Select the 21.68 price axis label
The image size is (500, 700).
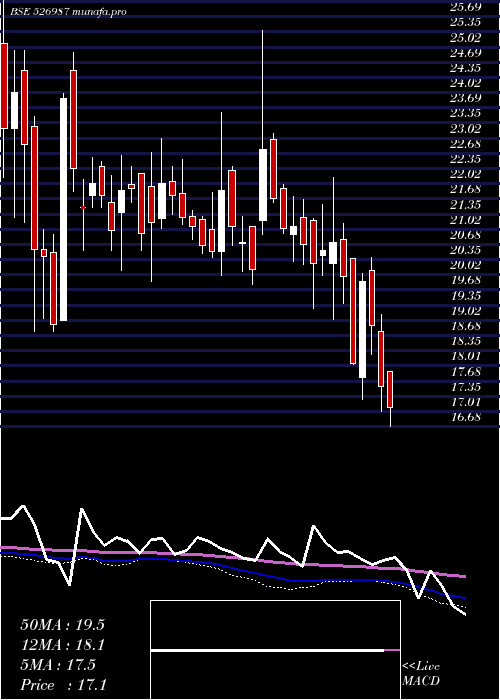coord(465,189)
